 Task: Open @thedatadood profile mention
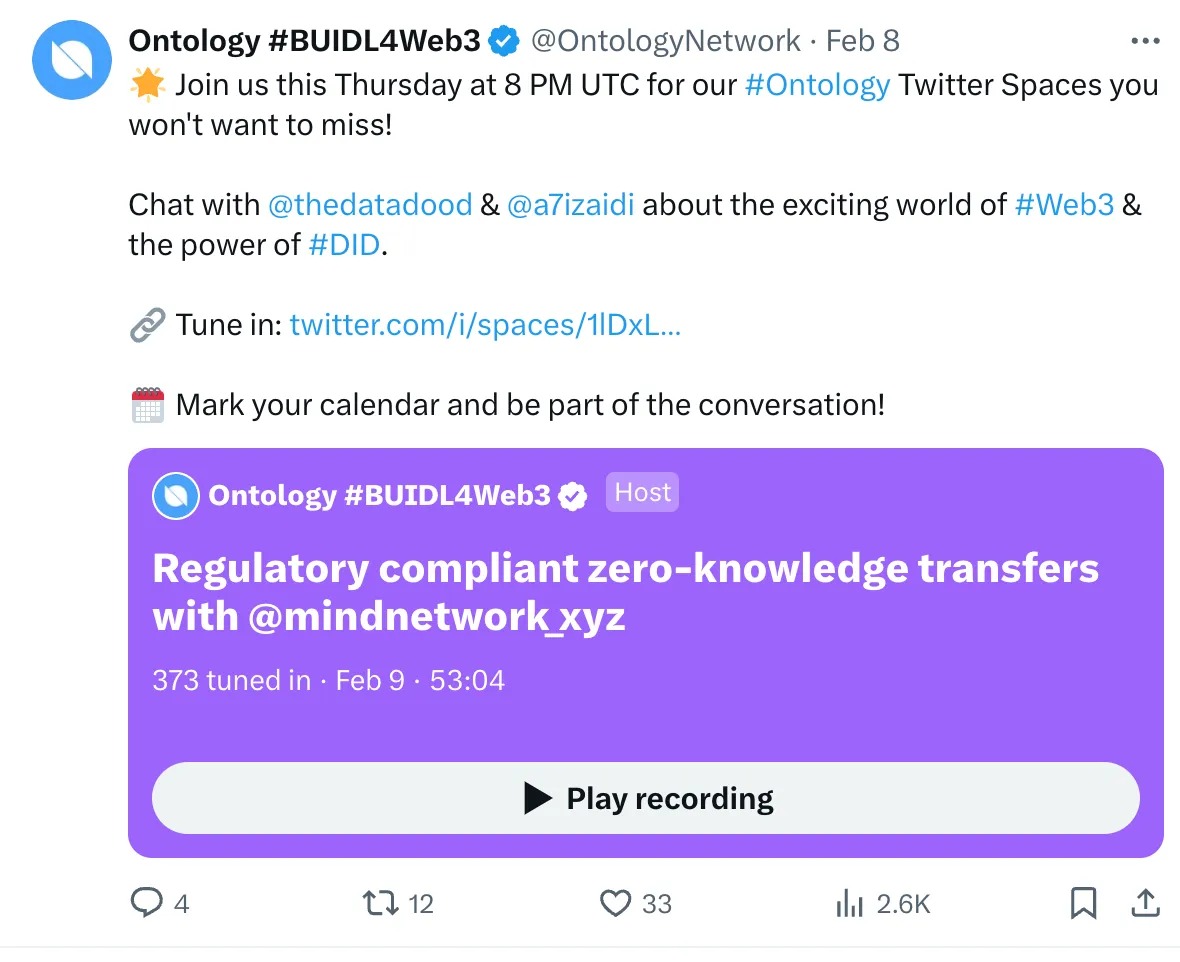tap(370, 205)
